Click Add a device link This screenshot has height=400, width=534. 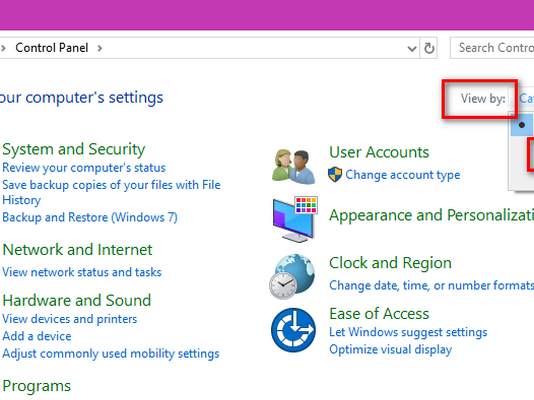[37, 336]
